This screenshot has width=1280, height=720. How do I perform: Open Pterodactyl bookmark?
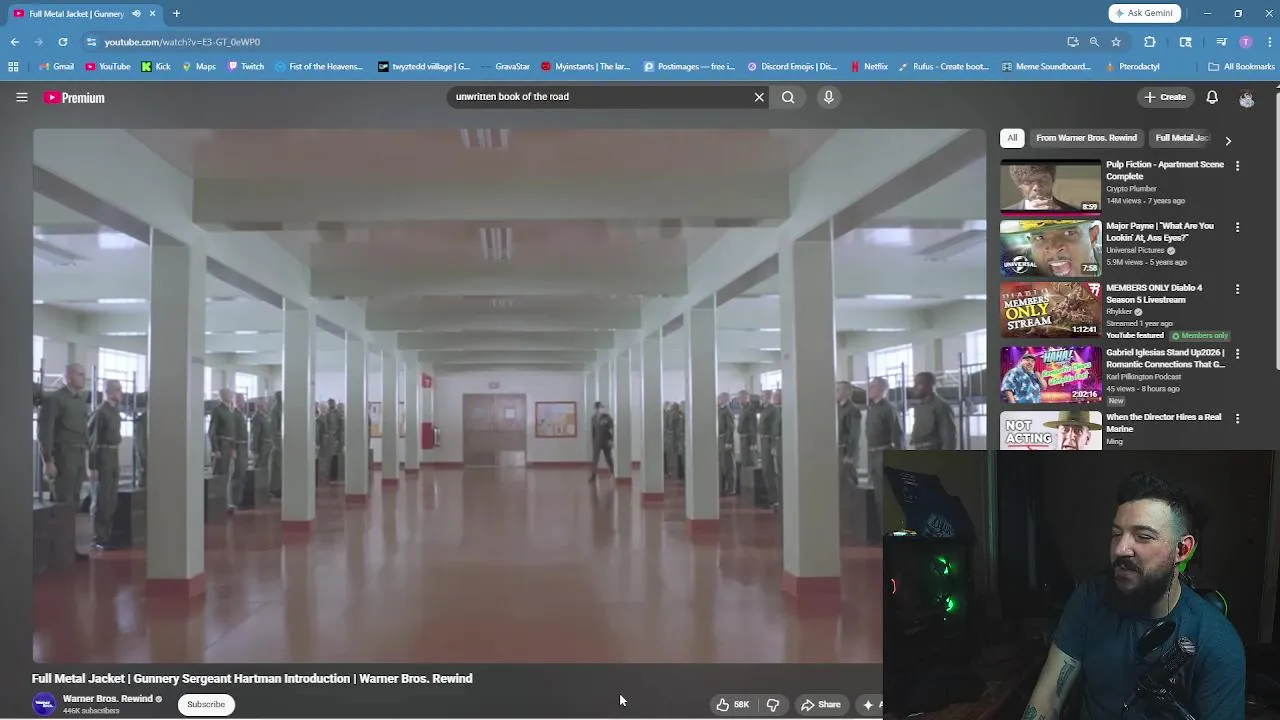click(1133, 67)
